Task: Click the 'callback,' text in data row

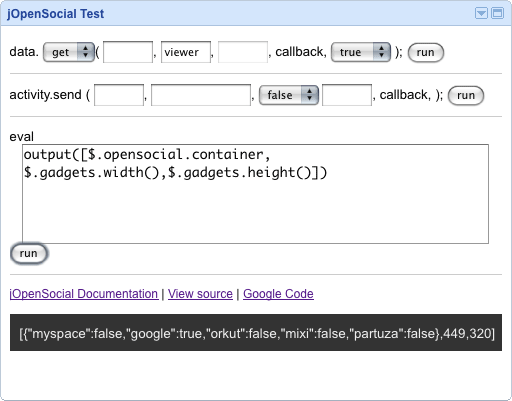Action: [x=301, y=52]
